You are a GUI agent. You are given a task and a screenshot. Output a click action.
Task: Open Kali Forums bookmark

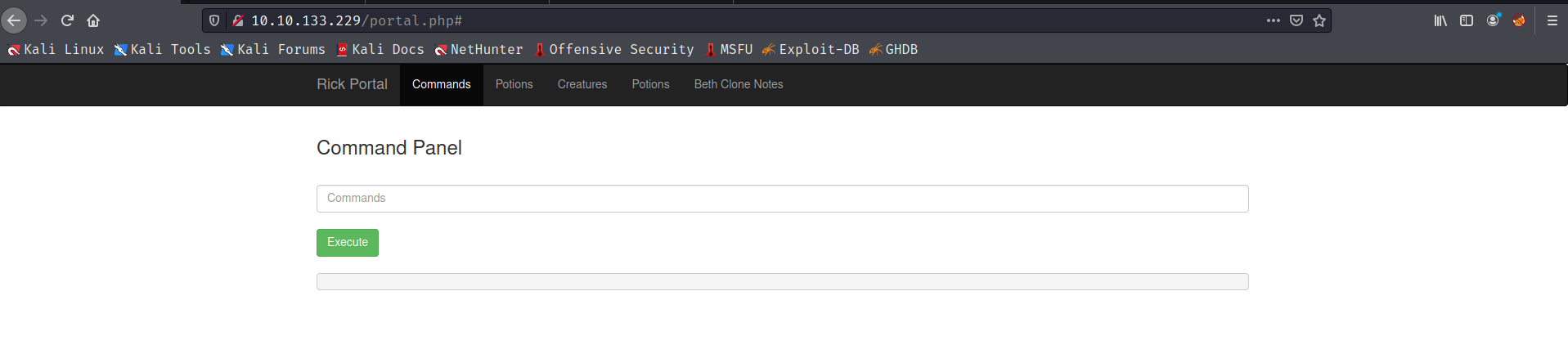point(273,50)
